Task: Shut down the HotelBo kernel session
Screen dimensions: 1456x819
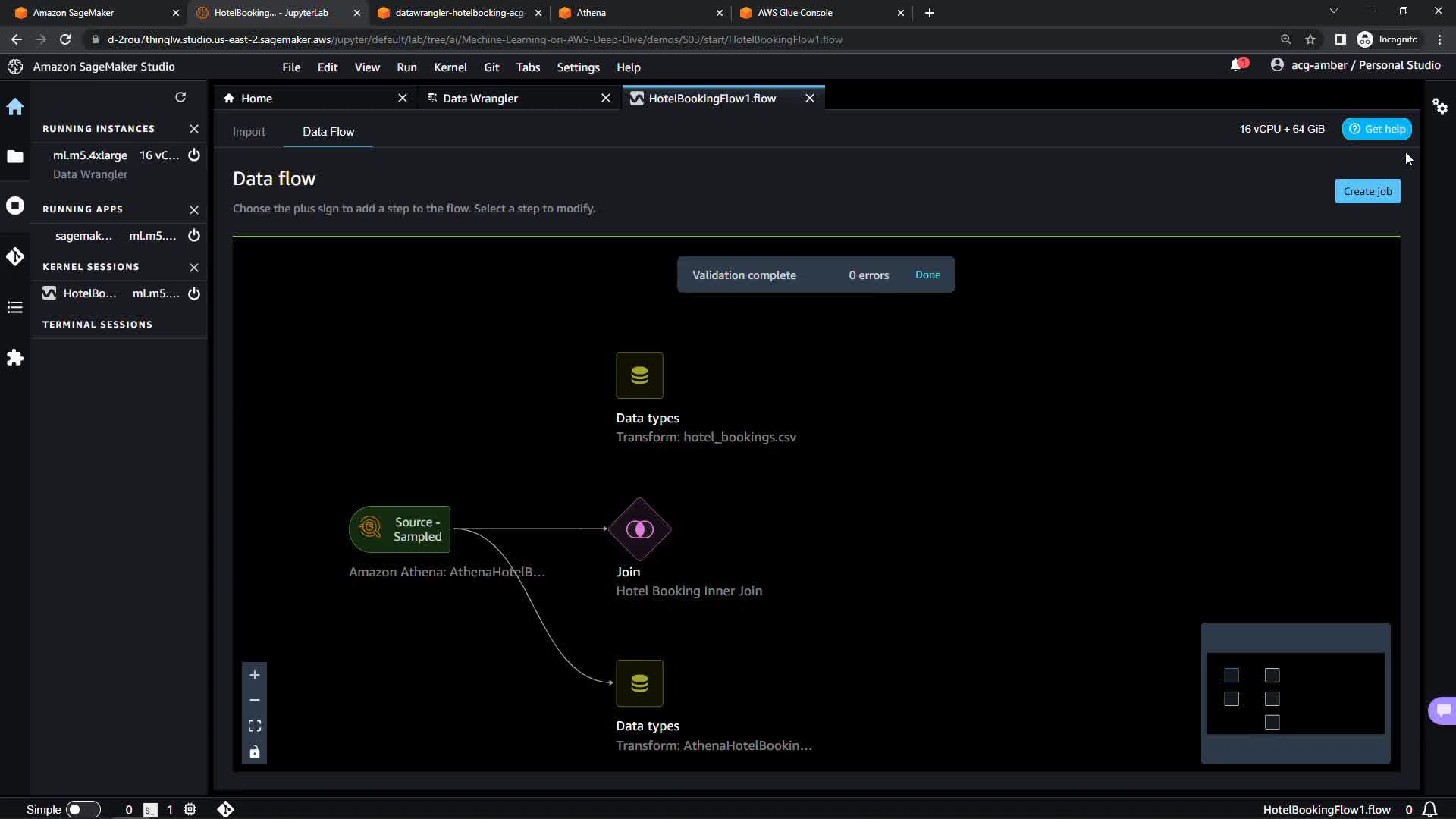Action: click(x=194, y=293)
